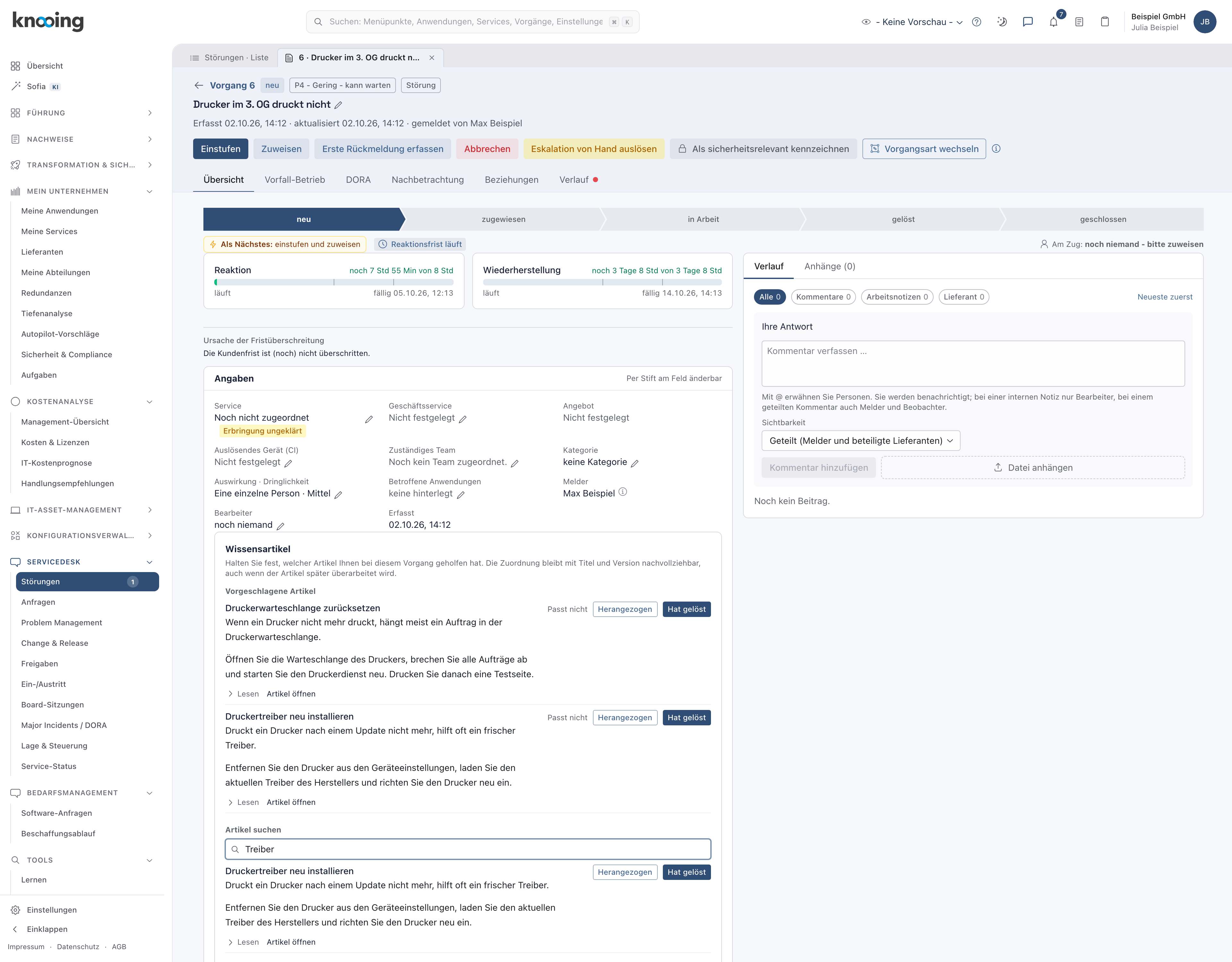This screenshot has height=962, width=1232.
Task: Click the Wiederherstellung progress bar
Action: point(602,283)
